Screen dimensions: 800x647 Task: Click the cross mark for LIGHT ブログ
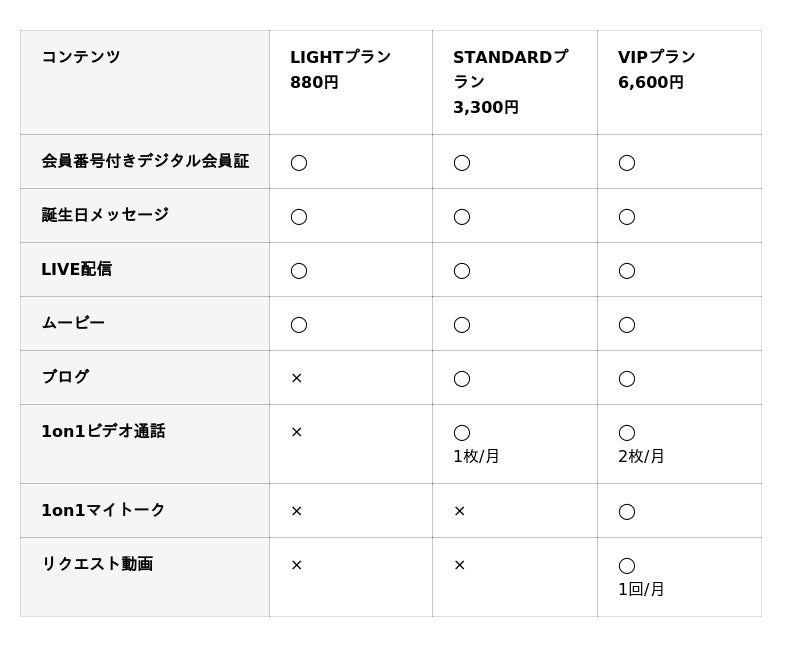[x=296, y=378]
